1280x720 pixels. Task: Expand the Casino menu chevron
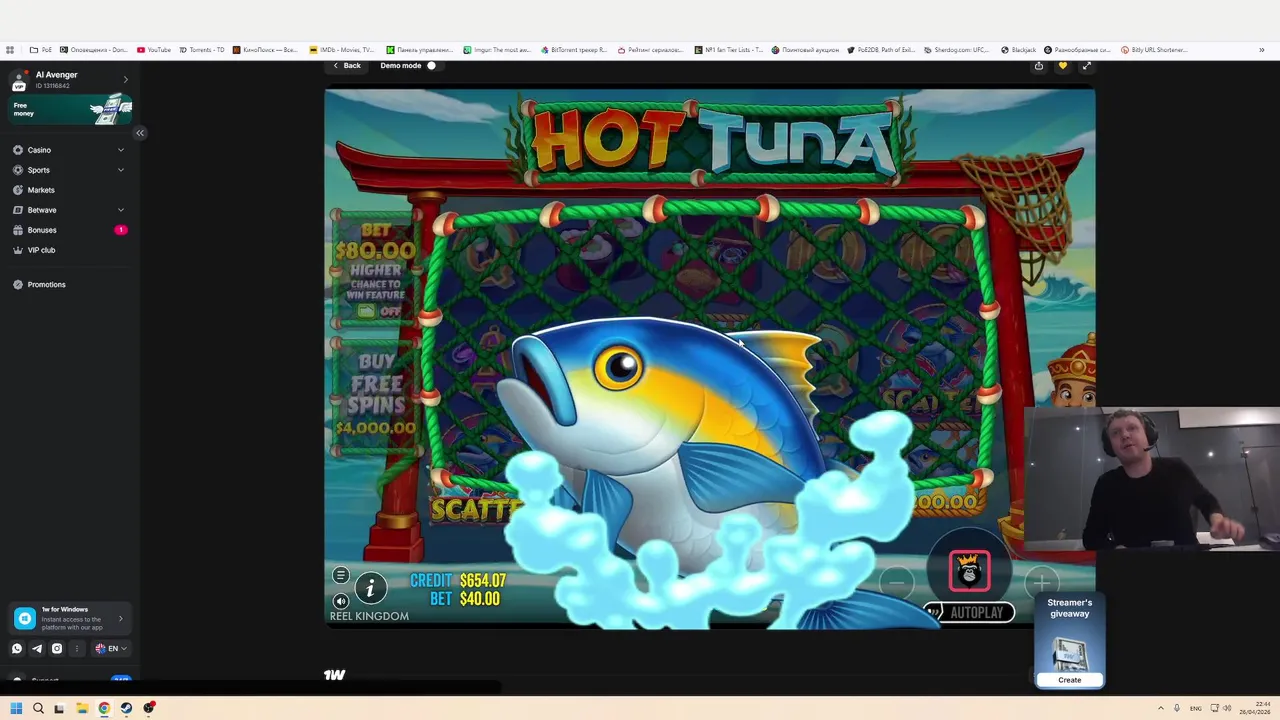[121, 150]
